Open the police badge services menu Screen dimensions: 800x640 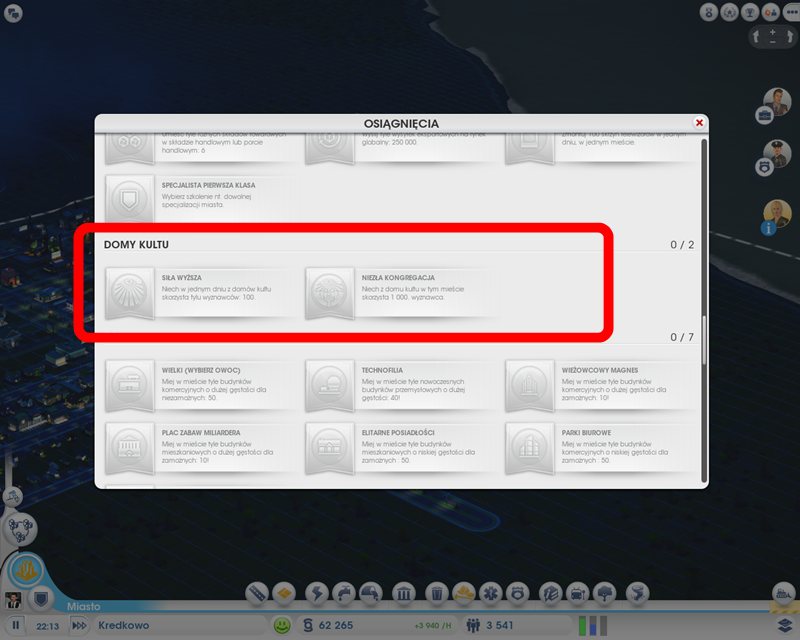[x=518, y=594]
